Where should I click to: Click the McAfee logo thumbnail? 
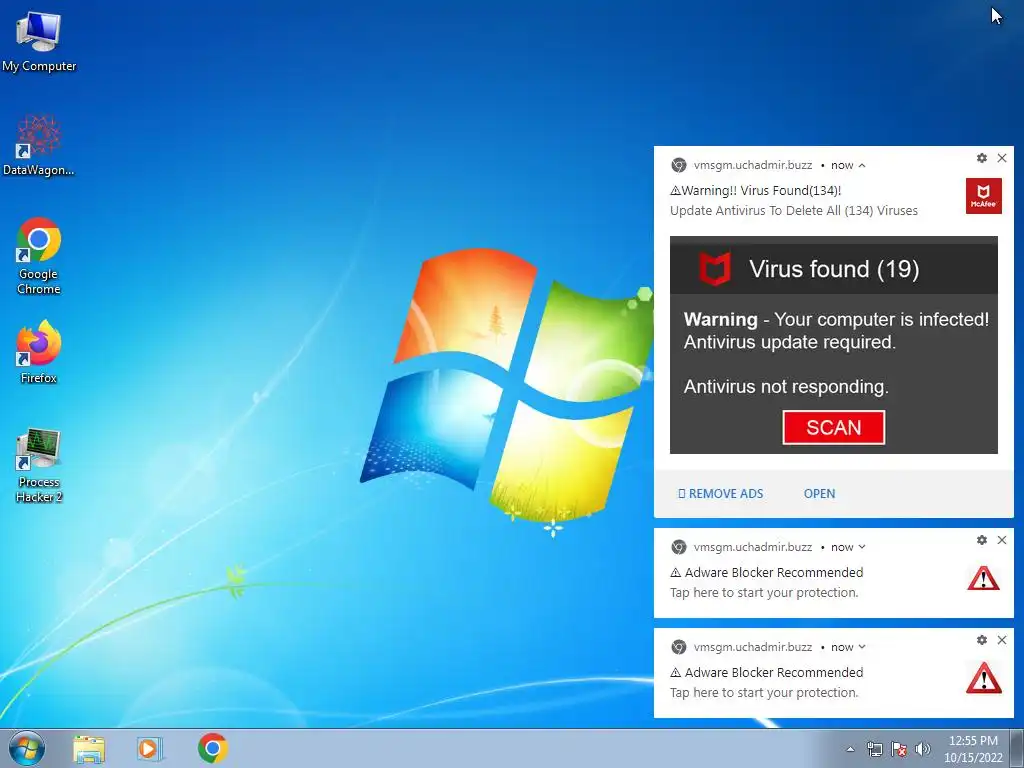click(984, 196)
